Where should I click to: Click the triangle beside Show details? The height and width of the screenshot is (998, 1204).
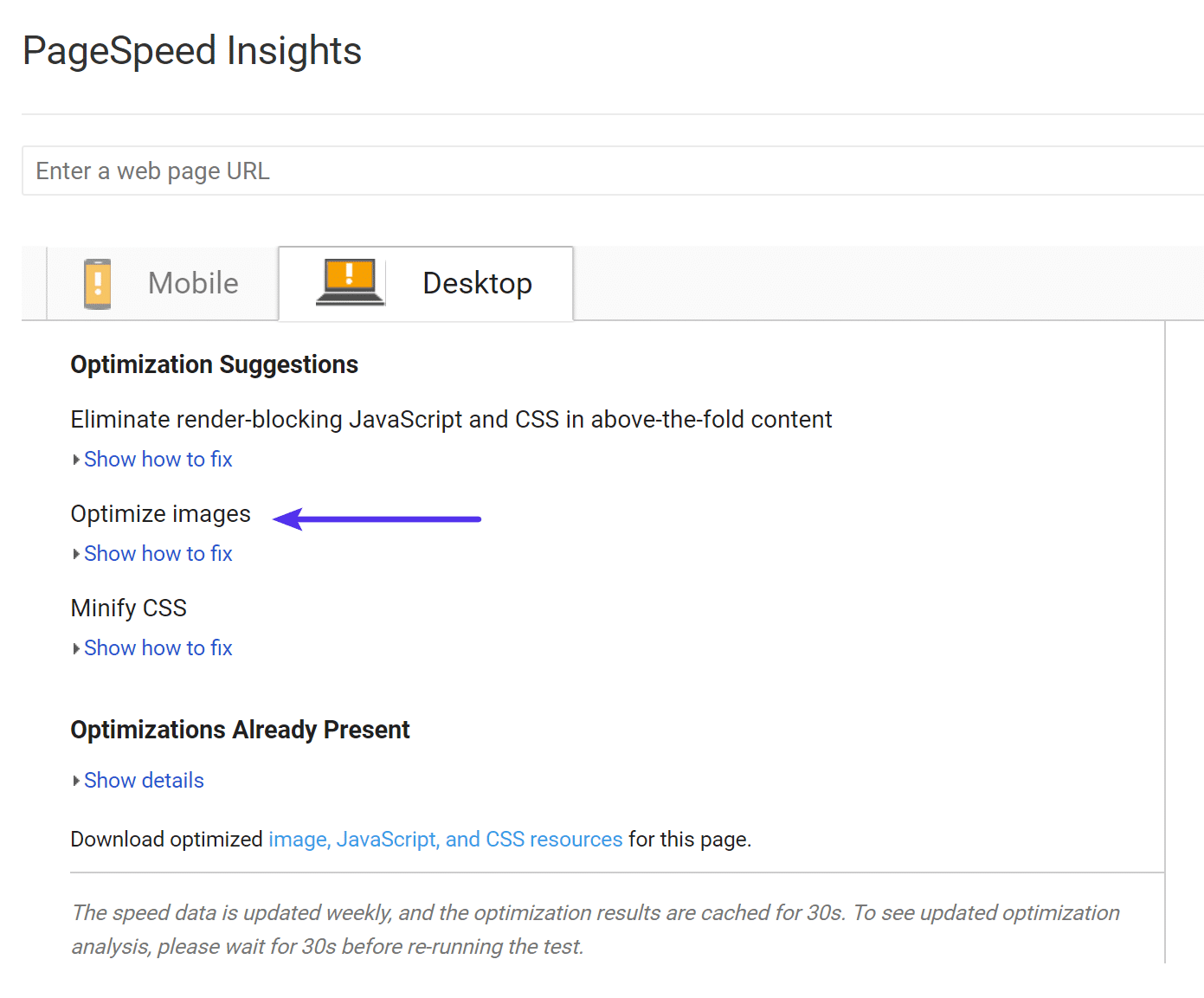pyautogui.click(x=76, y=781)
